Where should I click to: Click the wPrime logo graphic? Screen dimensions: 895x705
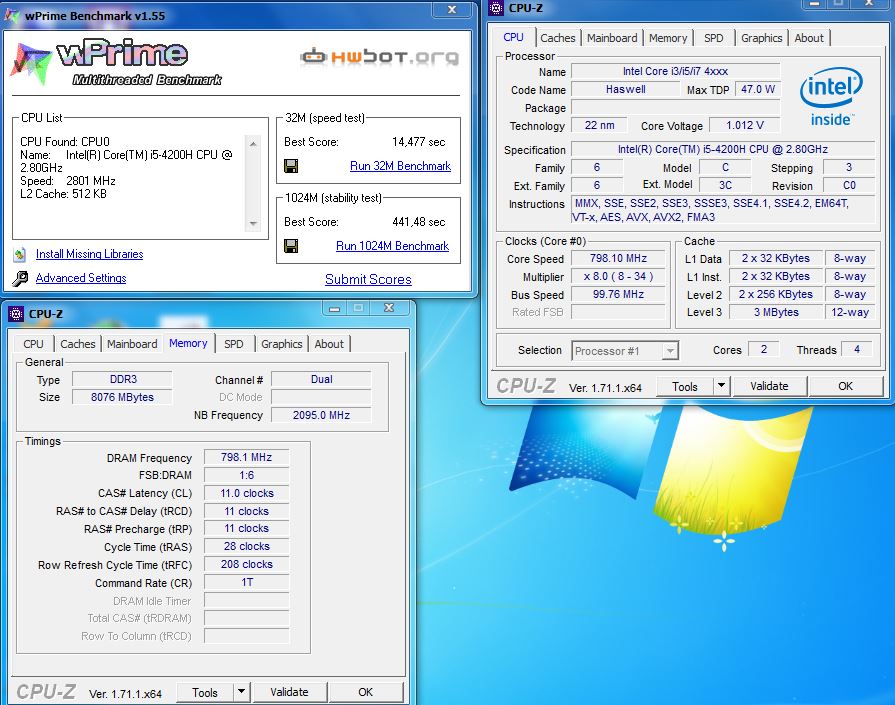click(116, 62)
